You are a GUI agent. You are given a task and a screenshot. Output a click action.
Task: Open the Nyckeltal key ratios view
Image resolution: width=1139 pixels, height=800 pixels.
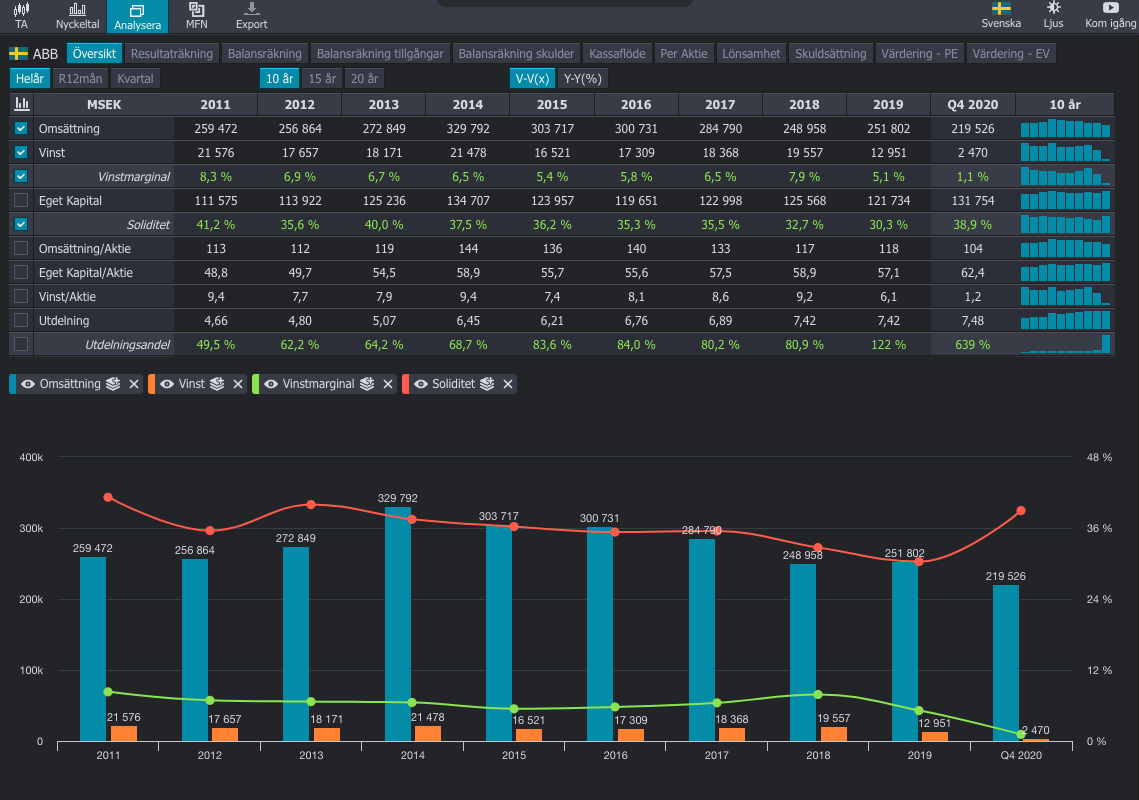pos(77,15)
